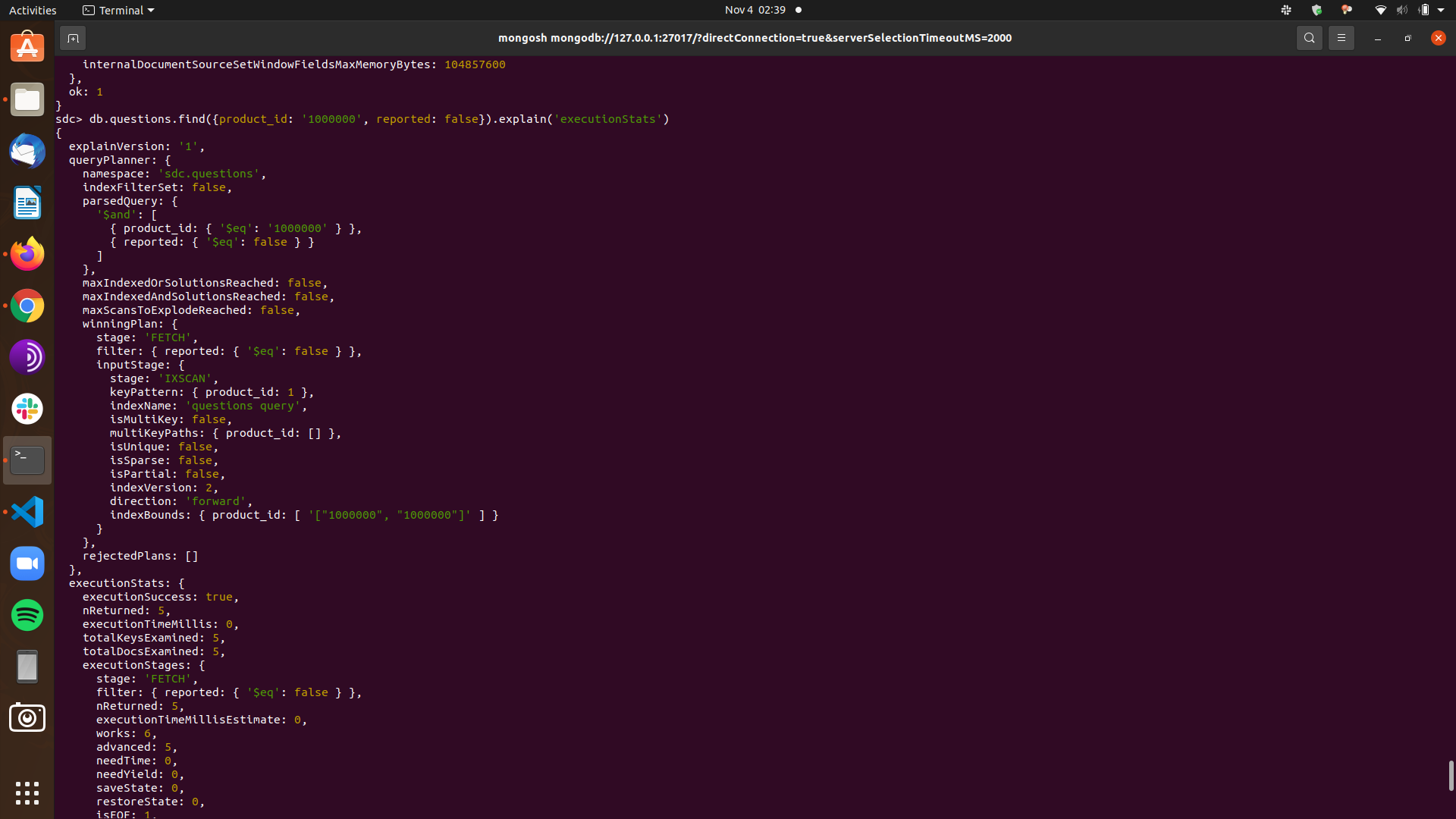1456x819 pixels.
Task: Open the Files manager in the dock
Action: click(x=27, y=99)
